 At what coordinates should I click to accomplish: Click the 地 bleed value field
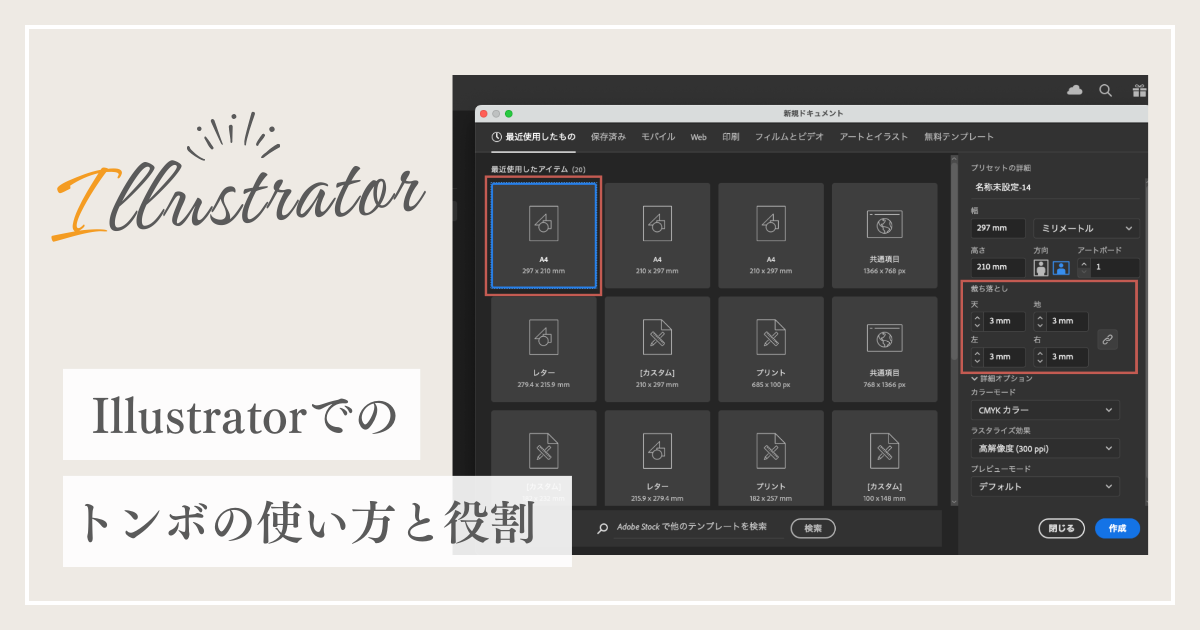click(1067, 321)
